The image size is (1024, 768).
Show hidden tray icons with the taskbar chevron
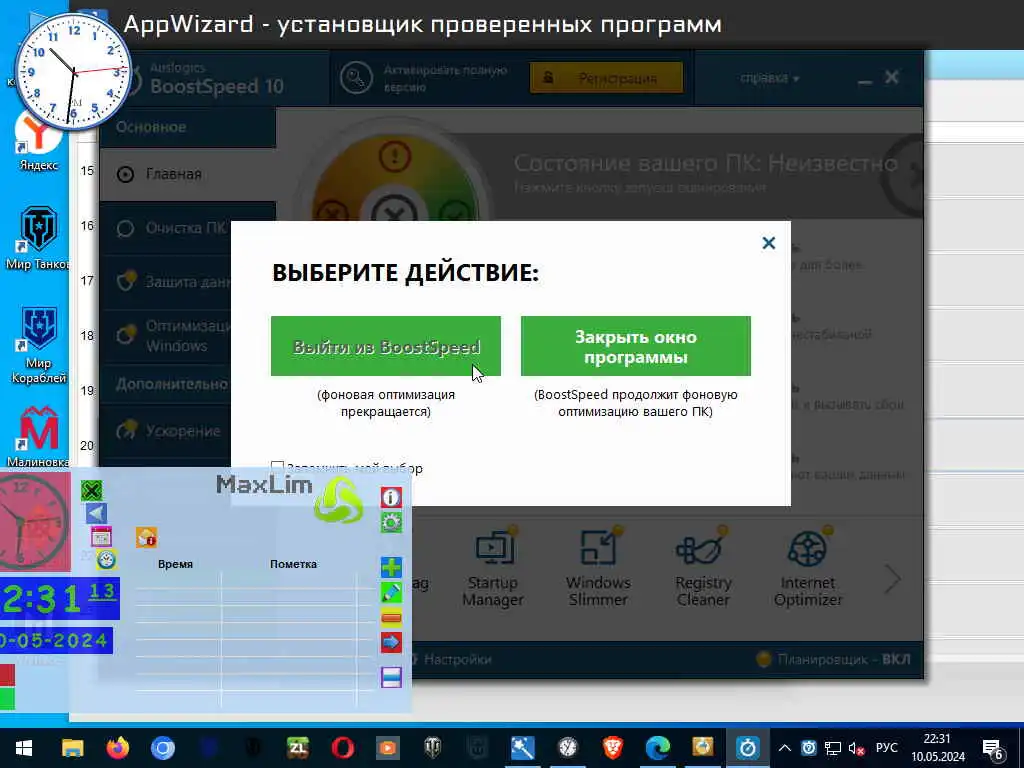pyautogui.click(x=785, y=748)
